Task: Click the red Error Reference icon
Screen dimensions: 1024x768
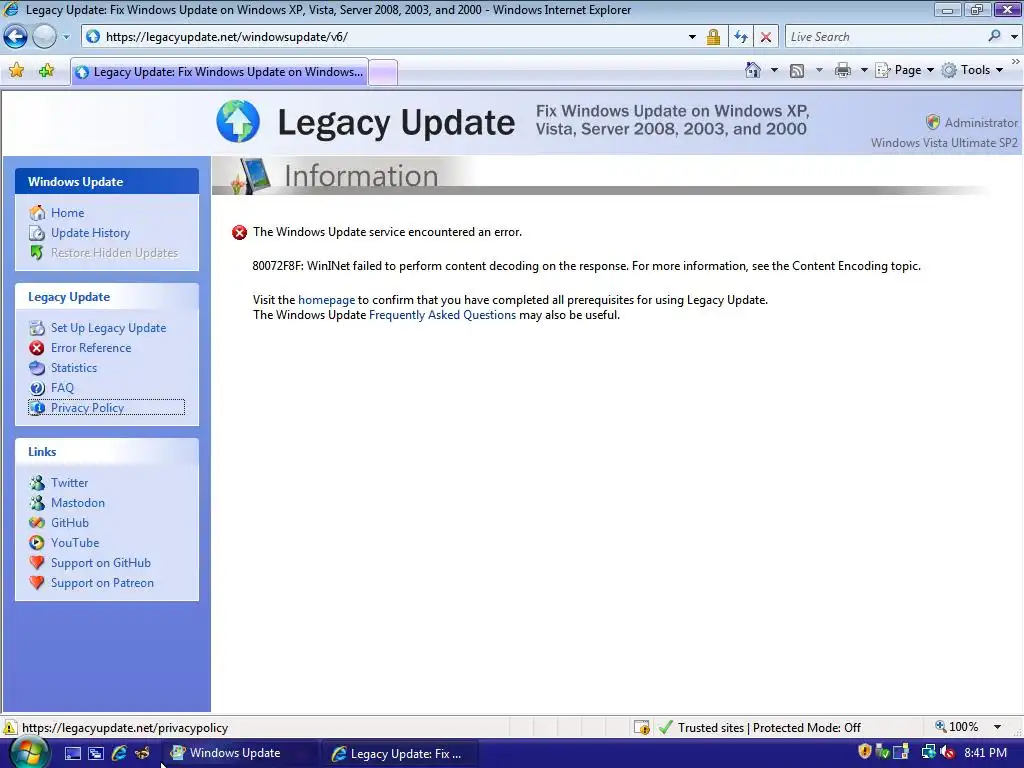Action: pos(37,348)
